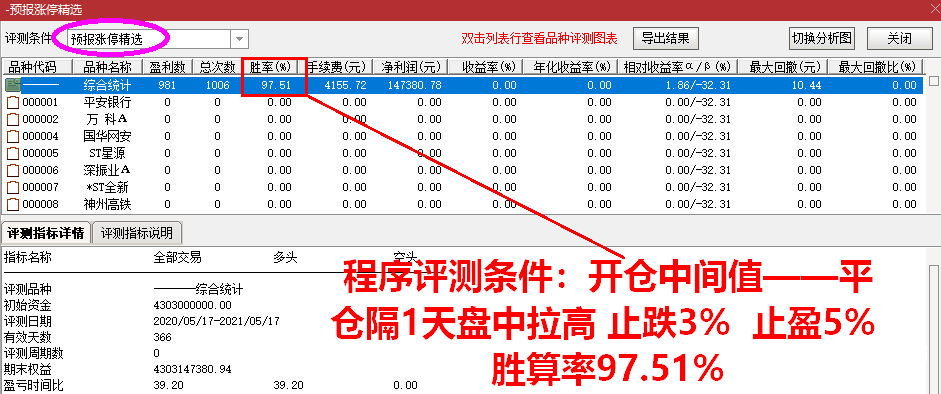Sort by the 净利润(元) column header
The image size is (941, 394).
pos(410,67)
